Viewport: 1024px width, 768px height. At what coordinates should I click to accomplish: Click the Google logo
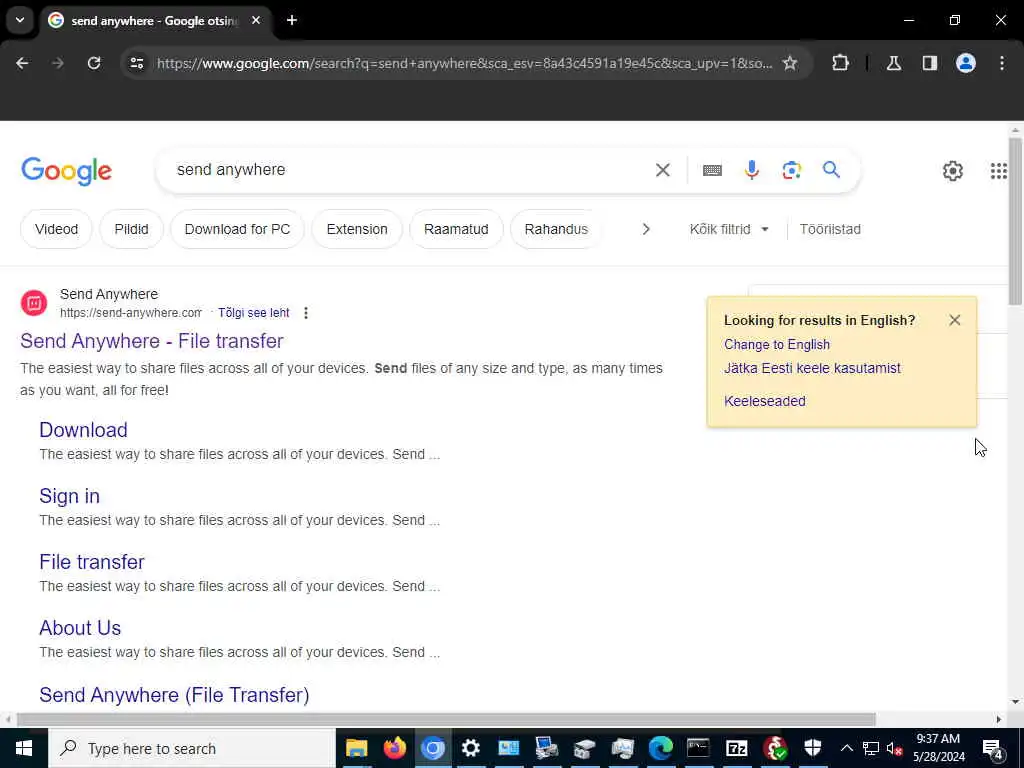67,171
